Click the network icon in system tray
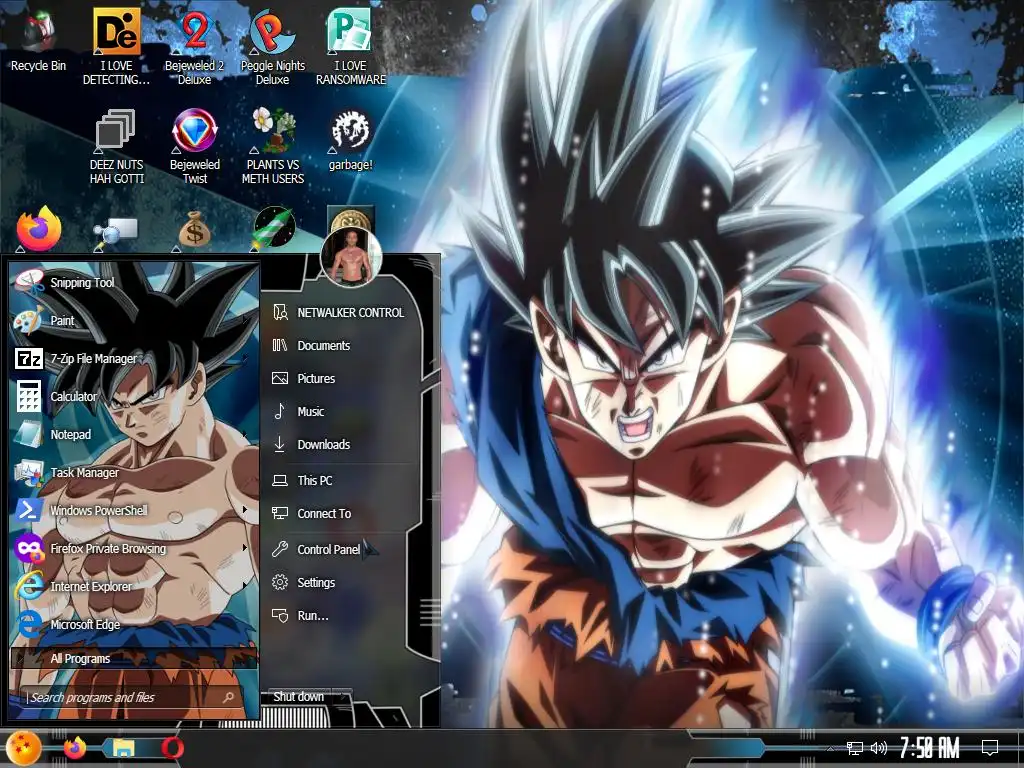 855,748
